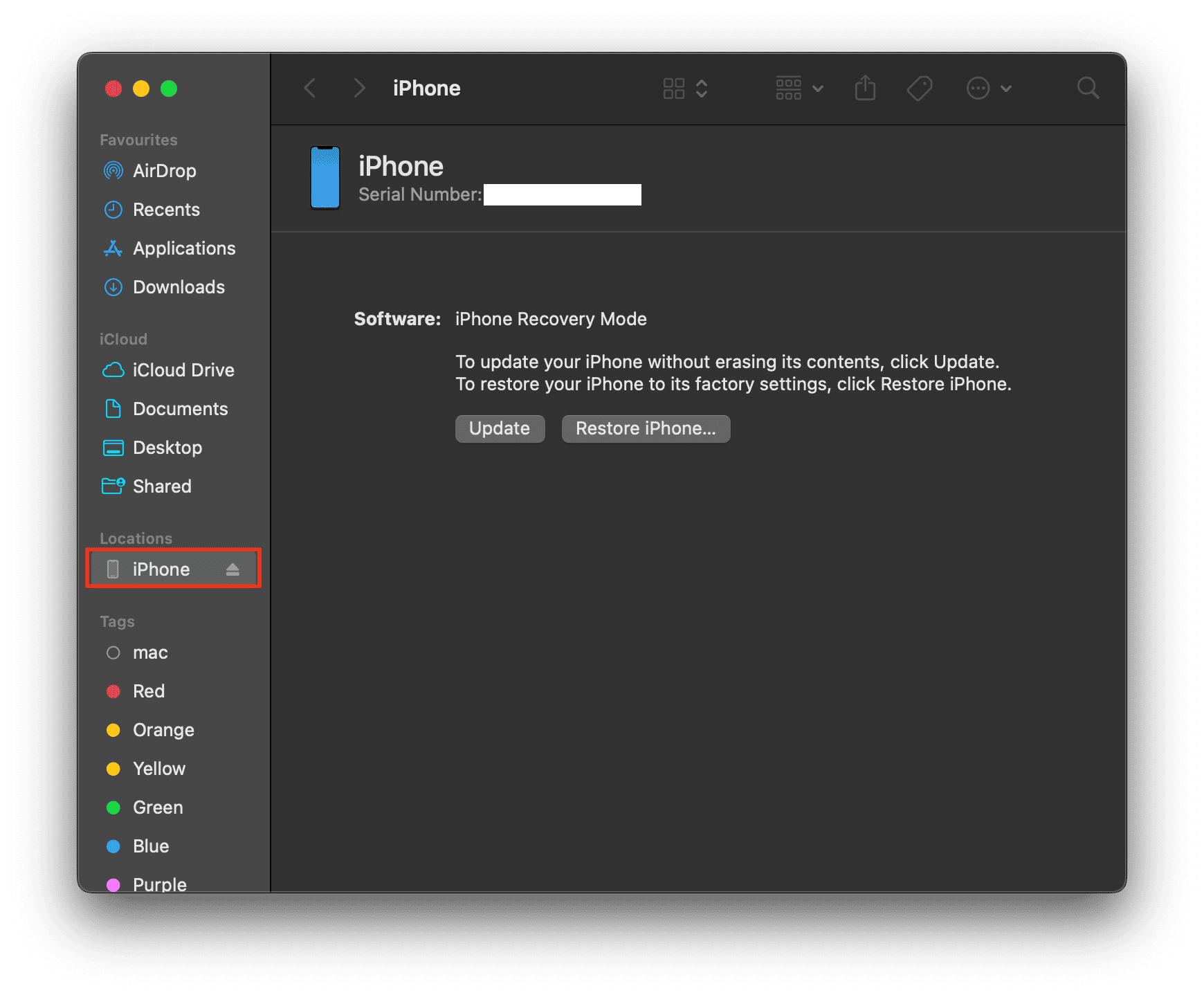This screenshot has height=995, width=1204.
Task: Click the Search magnifier icon
Action: click(x=1088, y=88)
